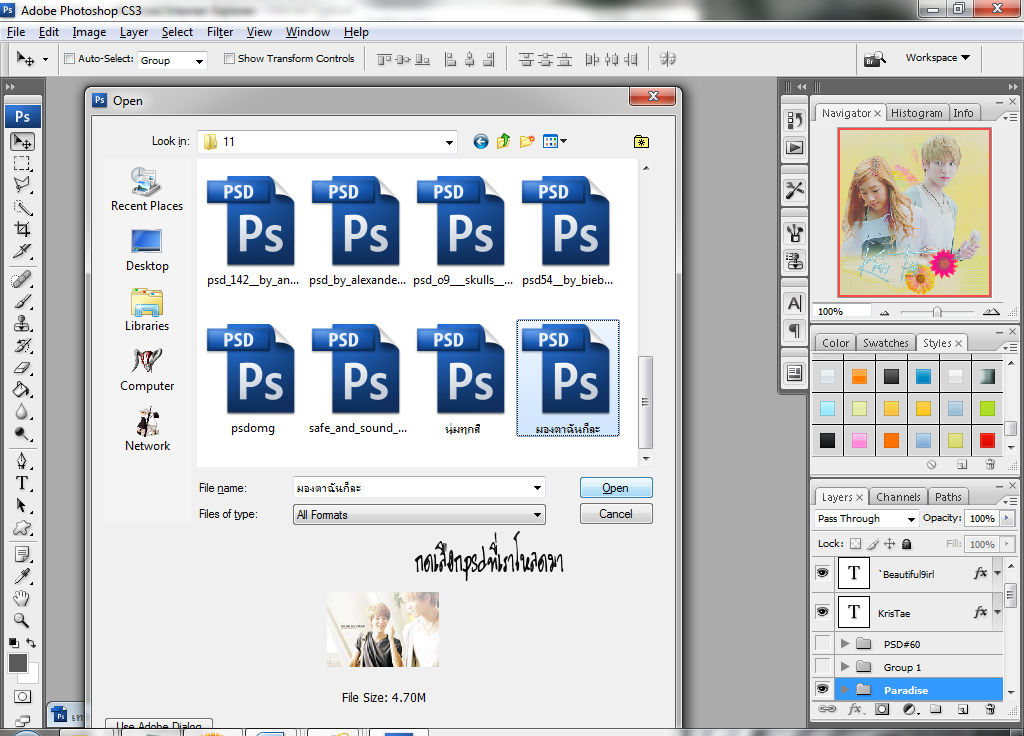Select the Move tool in toolbox
The image size is (1024, 736).
[22, 142]
